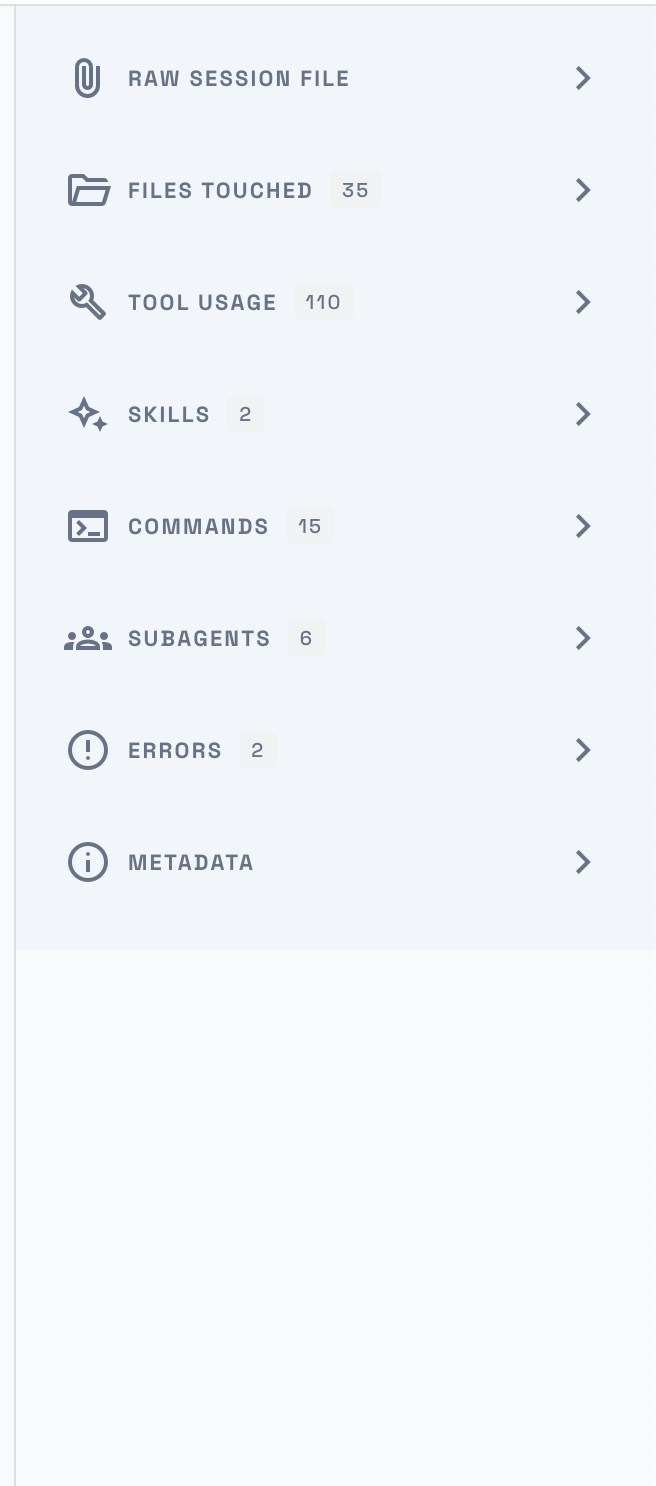Image resolution: width=656 pixels, height=1486 pixels.
Task: Click the open folder icon beside Files Touched
Action: [88, 190]
